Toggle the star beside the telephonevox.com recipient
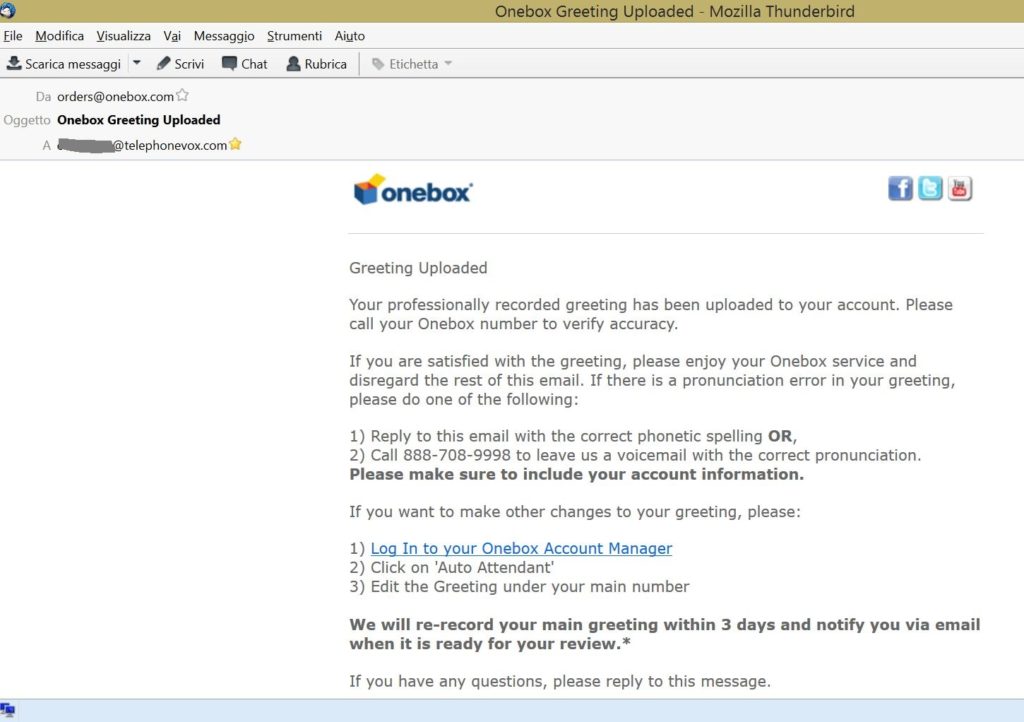 point(236,144)
